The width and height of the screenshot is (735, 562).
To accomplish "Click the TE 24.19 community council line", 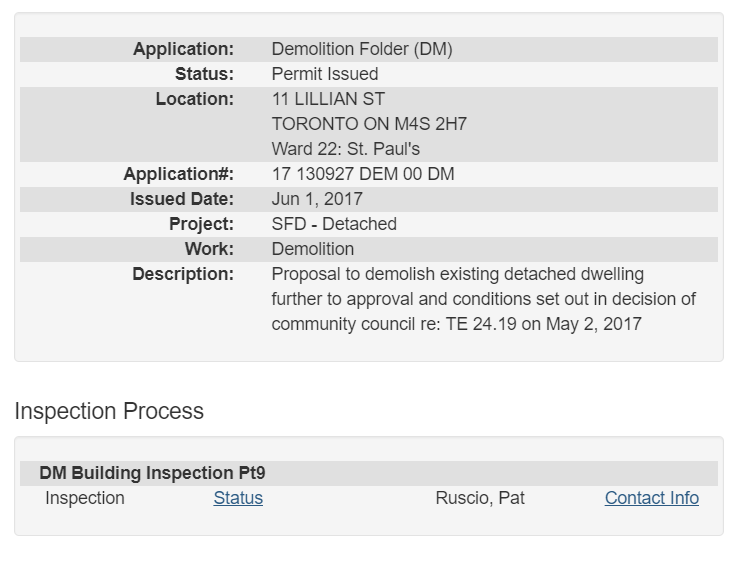I will (x=456, y=324).
